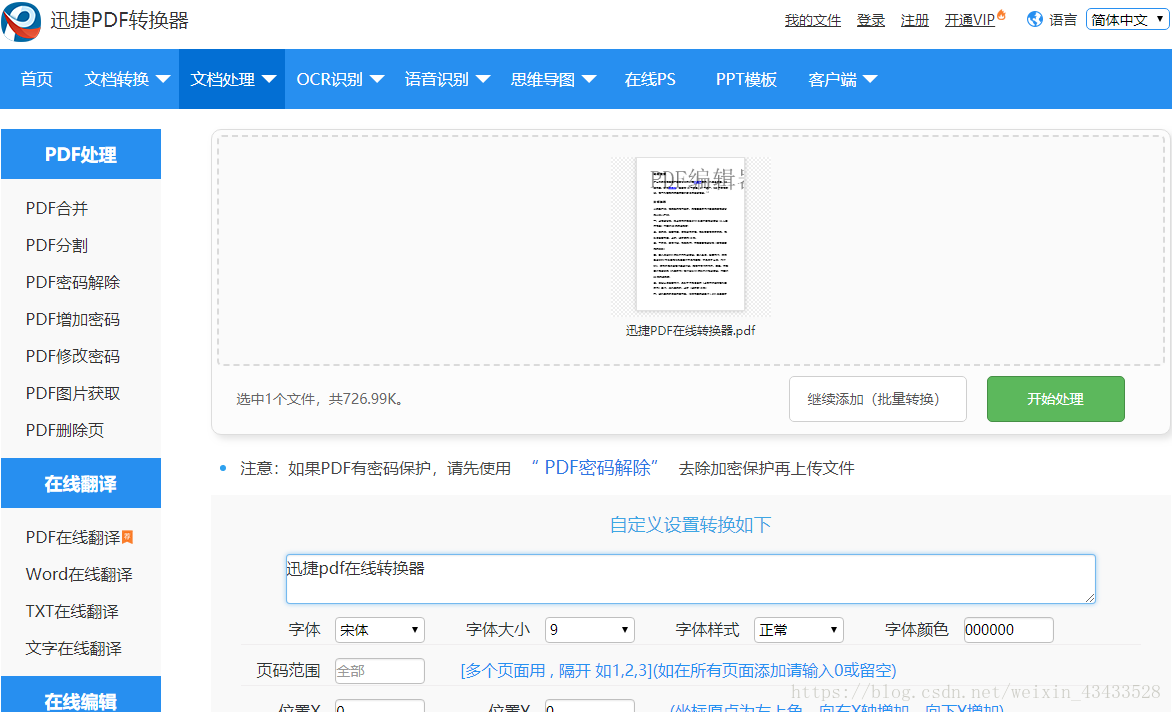This screenshot has height=712, width=1172.
Task: Click the 迅捷PDF转换器 logo icon
Action: point(22,22)
